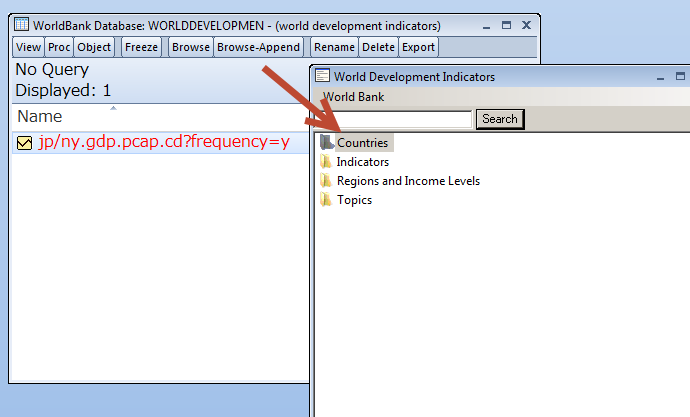Click the Regions and Income Levels folder icon

[x=326, y=180]
